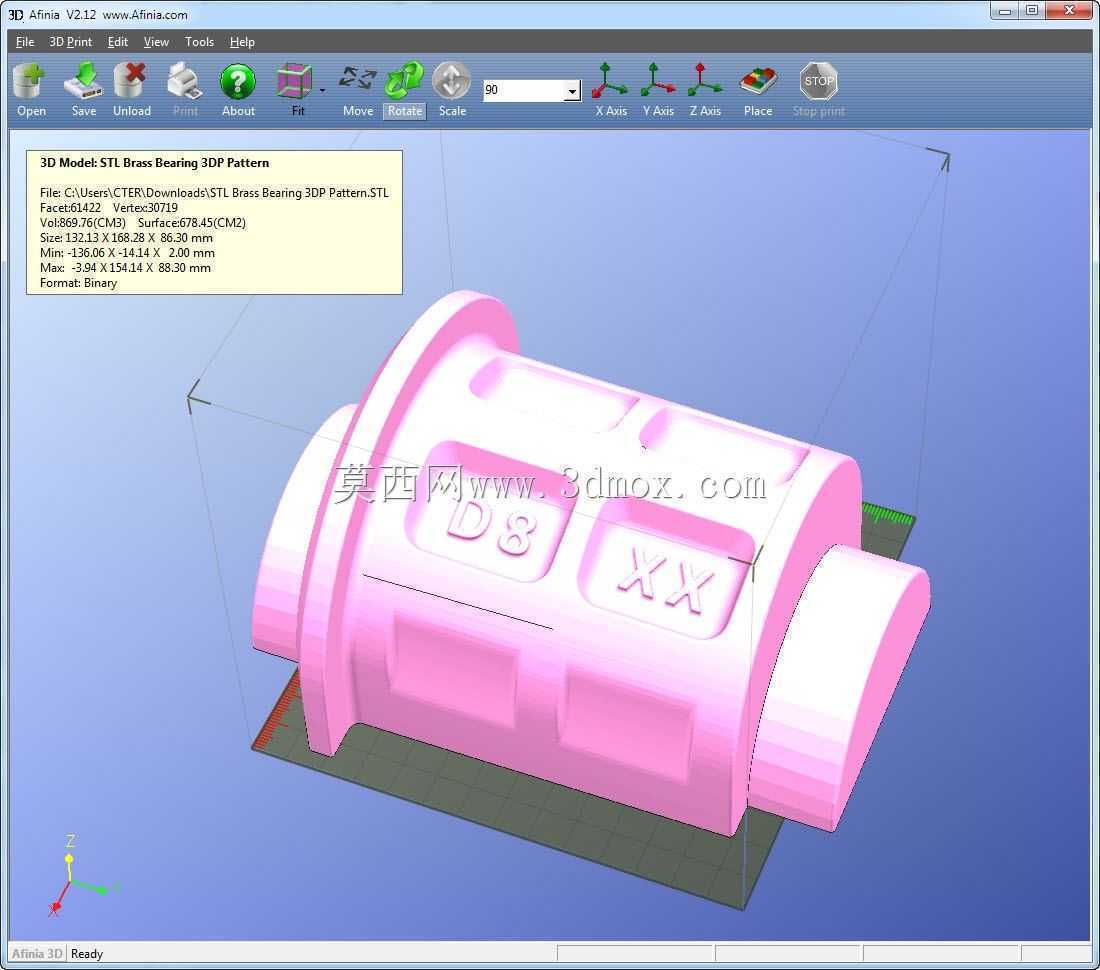Click the Afinia app icon in title bar
This screenshot has width=1100, height=970.
[x=15, y=15]
